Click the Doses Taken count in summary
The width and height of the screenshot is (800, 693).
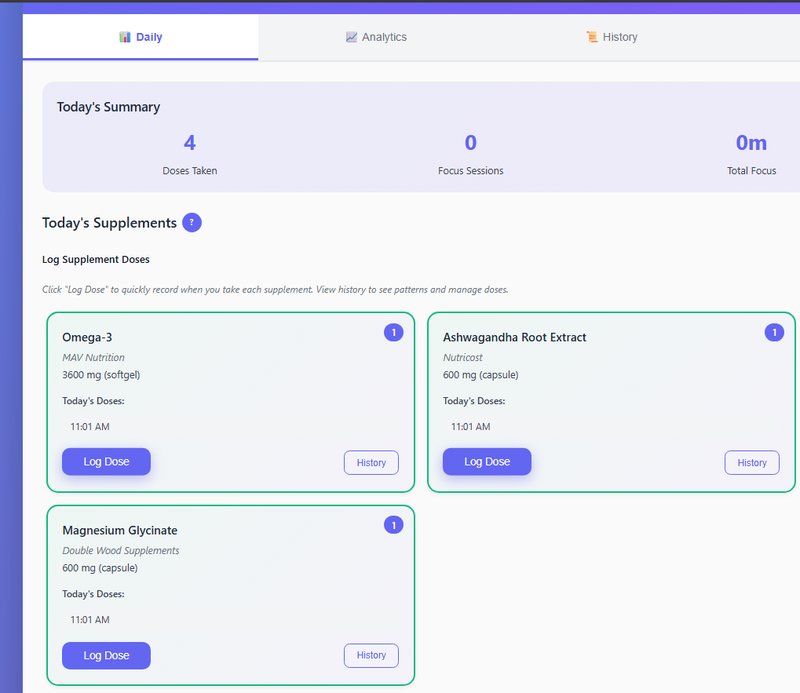click(190, 143)
